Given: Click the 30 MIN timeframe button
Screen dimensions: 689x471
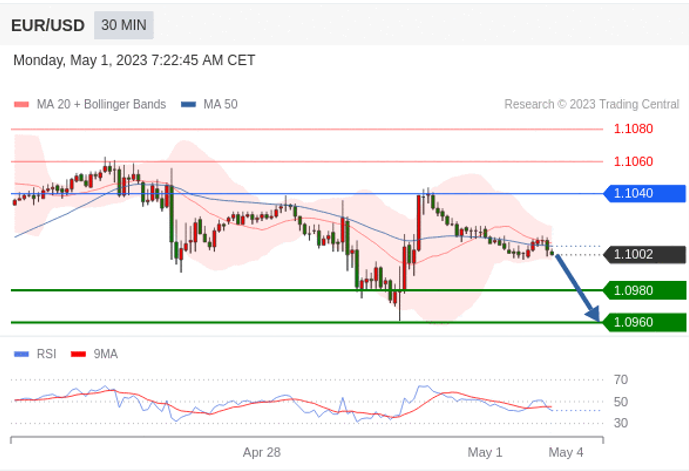Looking at the screenshot, I should tap(123, 25).
